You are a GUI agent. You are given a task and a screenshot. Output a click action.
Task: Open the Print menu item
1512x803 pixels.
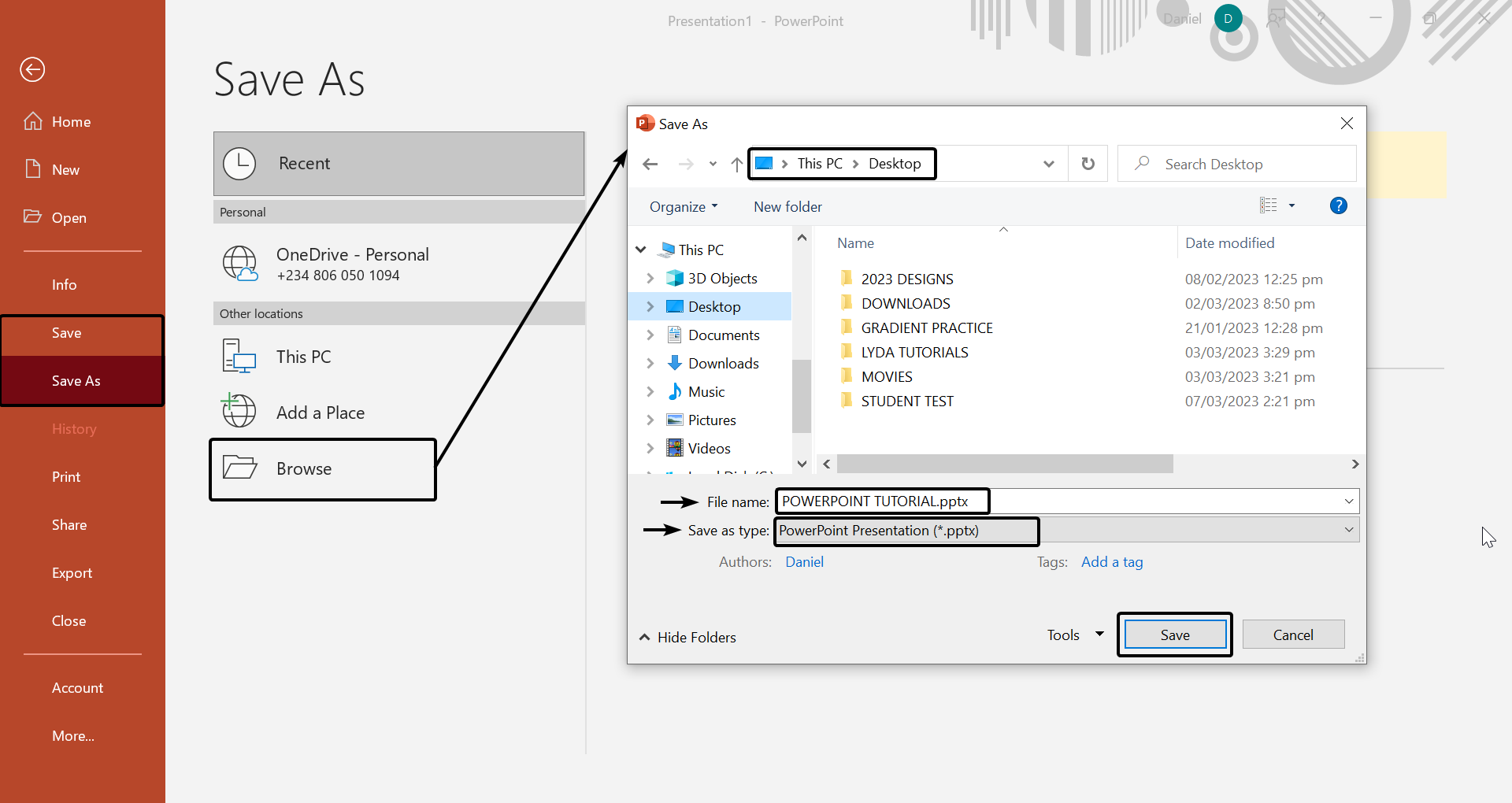66,477
